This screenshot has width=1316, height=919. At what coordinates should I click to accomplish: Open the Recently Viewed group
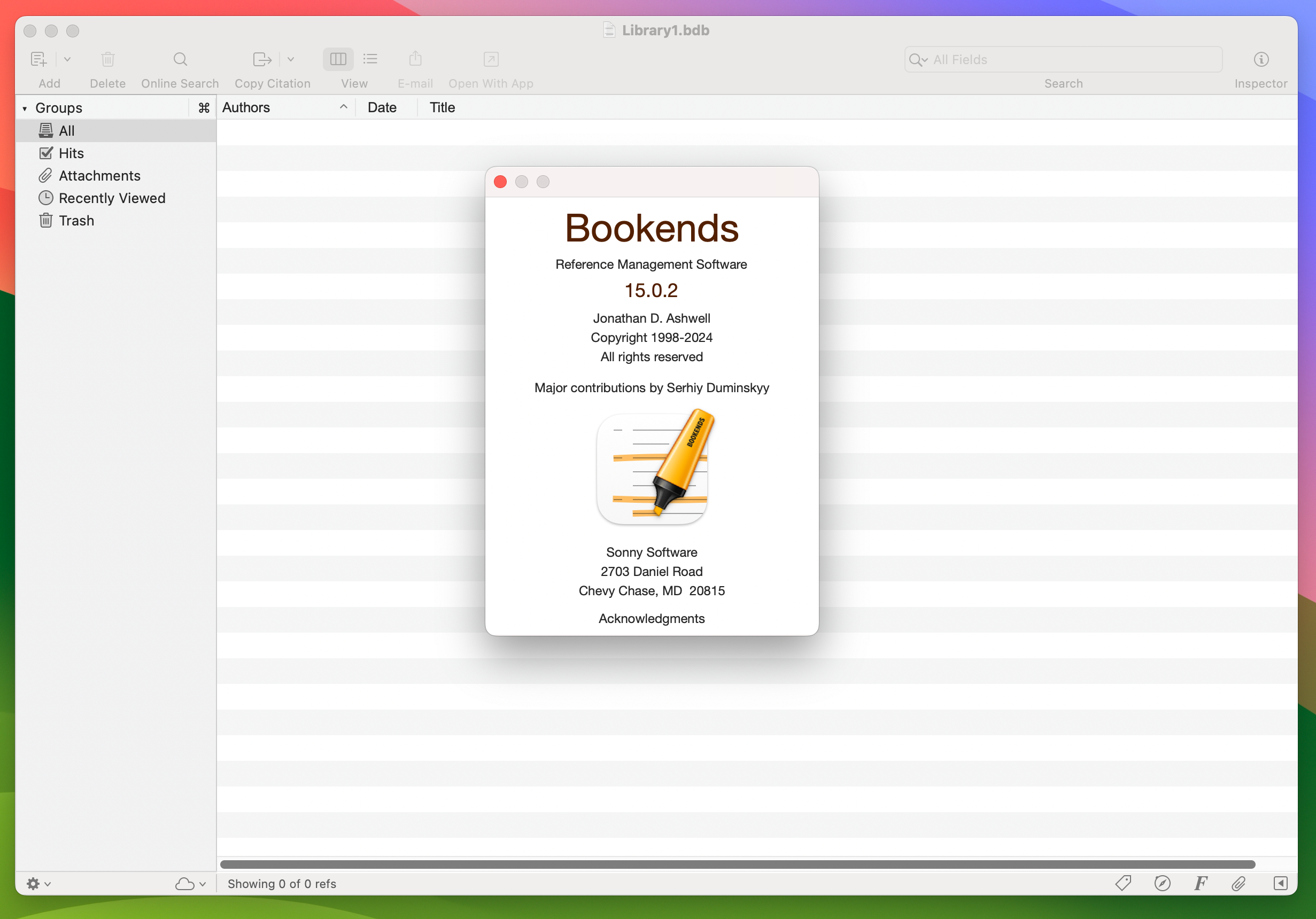coord(112,197)
